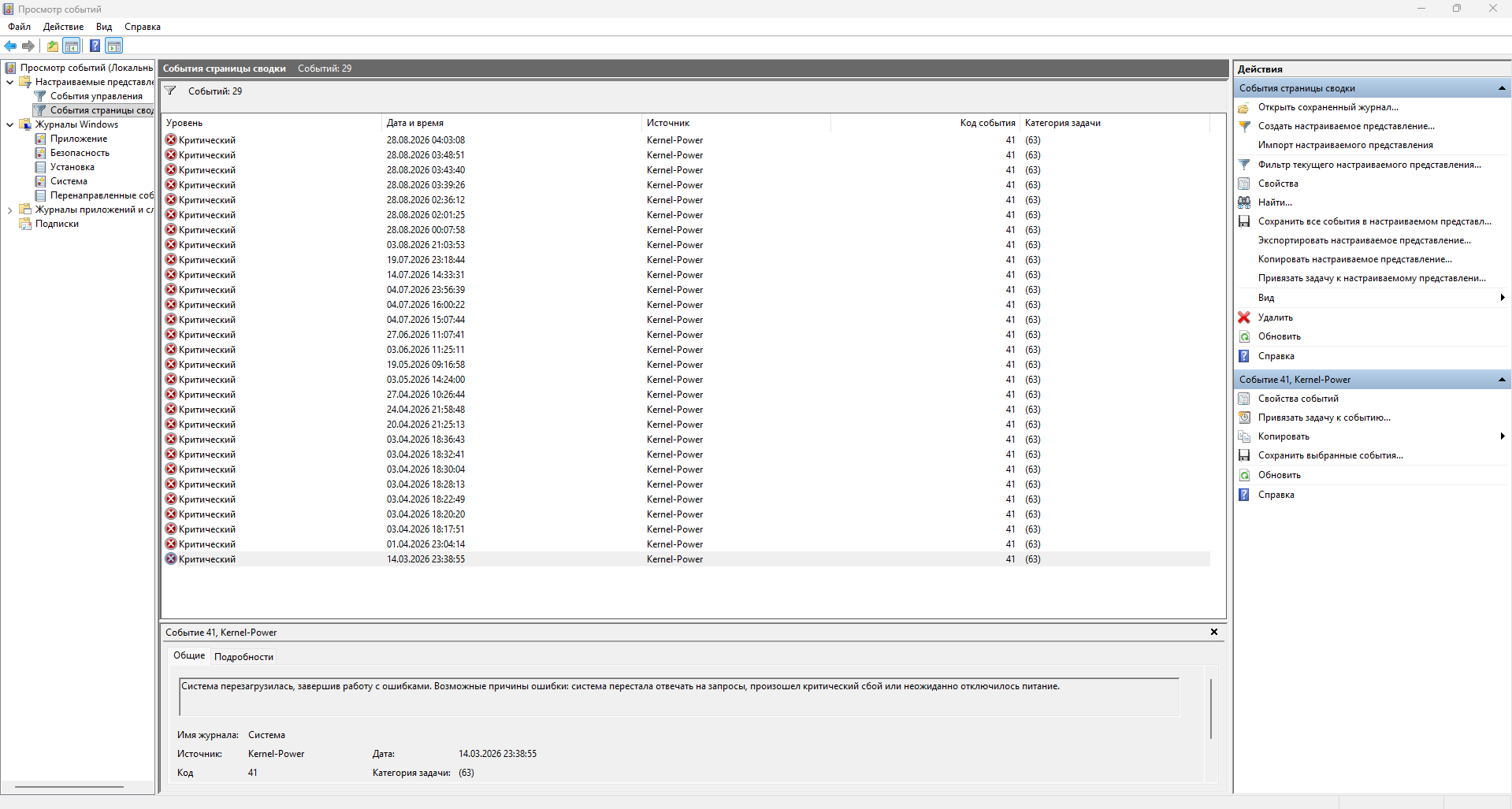This screenshot has width=1512, height=809.
Task: Click the funnel icon beside 'Создать настраиваемое представление'
Action: [x=1244, y=126]
